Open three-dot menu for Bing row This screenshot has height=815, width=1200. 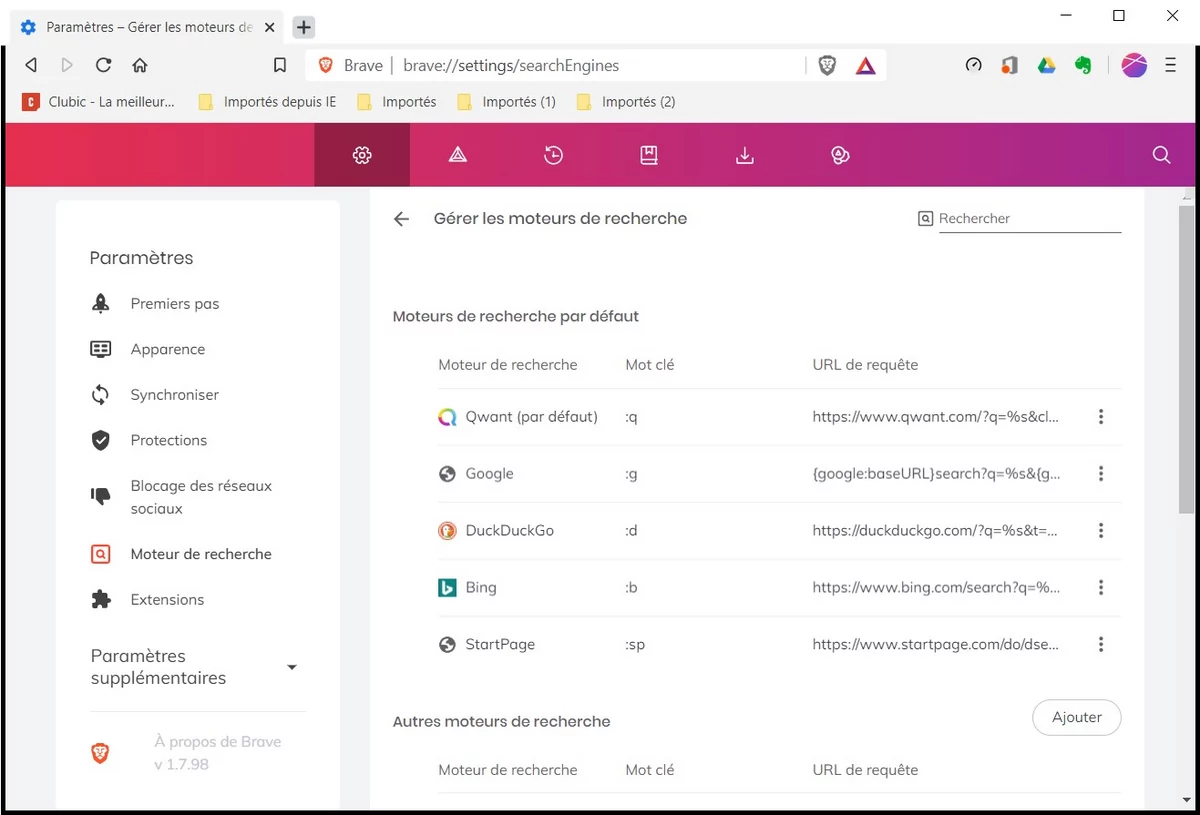(x=1101, y=588)
